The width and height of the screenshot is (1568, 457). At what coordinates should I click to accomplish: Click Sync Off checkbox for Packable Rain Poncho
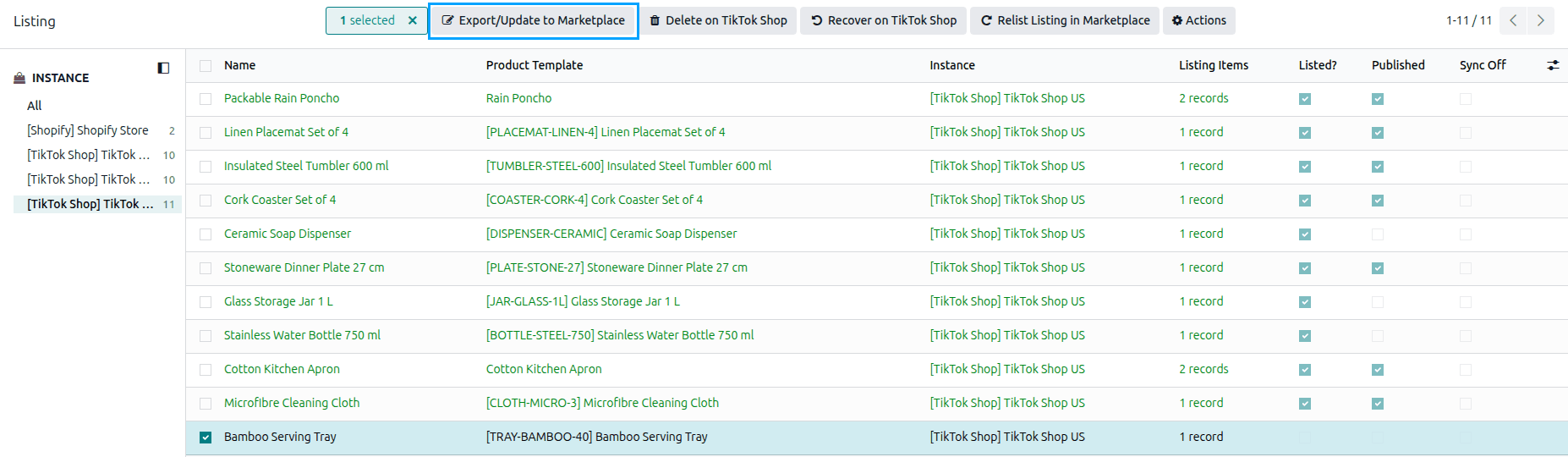pyautogui.click(x=1466, y=99)
